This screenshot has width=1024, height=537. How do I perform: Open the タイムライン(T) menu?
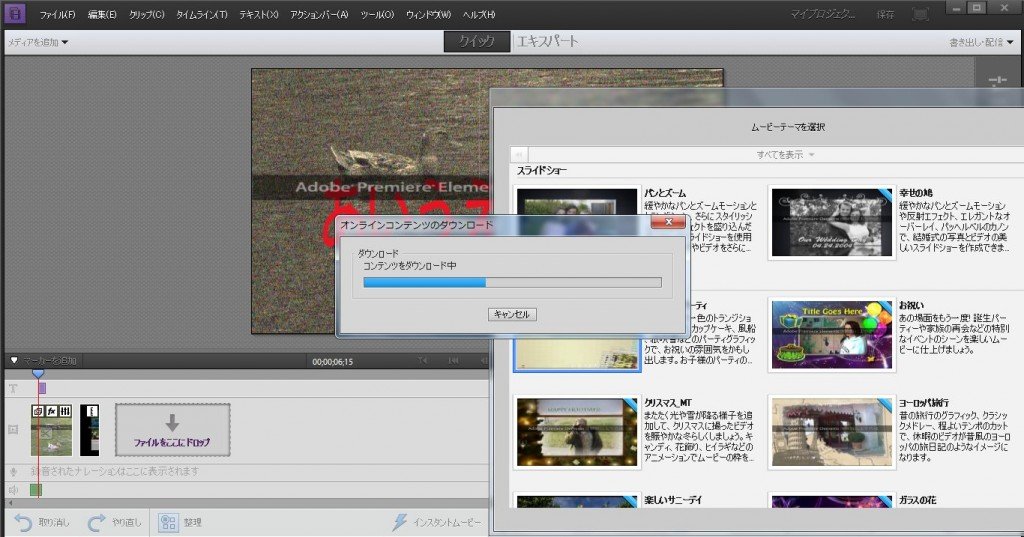coord(202,14)
